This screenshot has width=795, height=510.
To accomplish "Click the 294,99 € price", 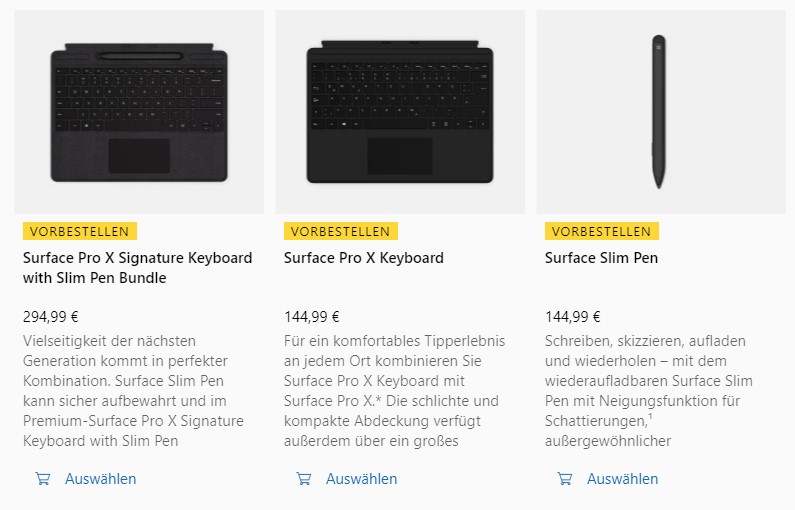I will (x=51, y=317).
